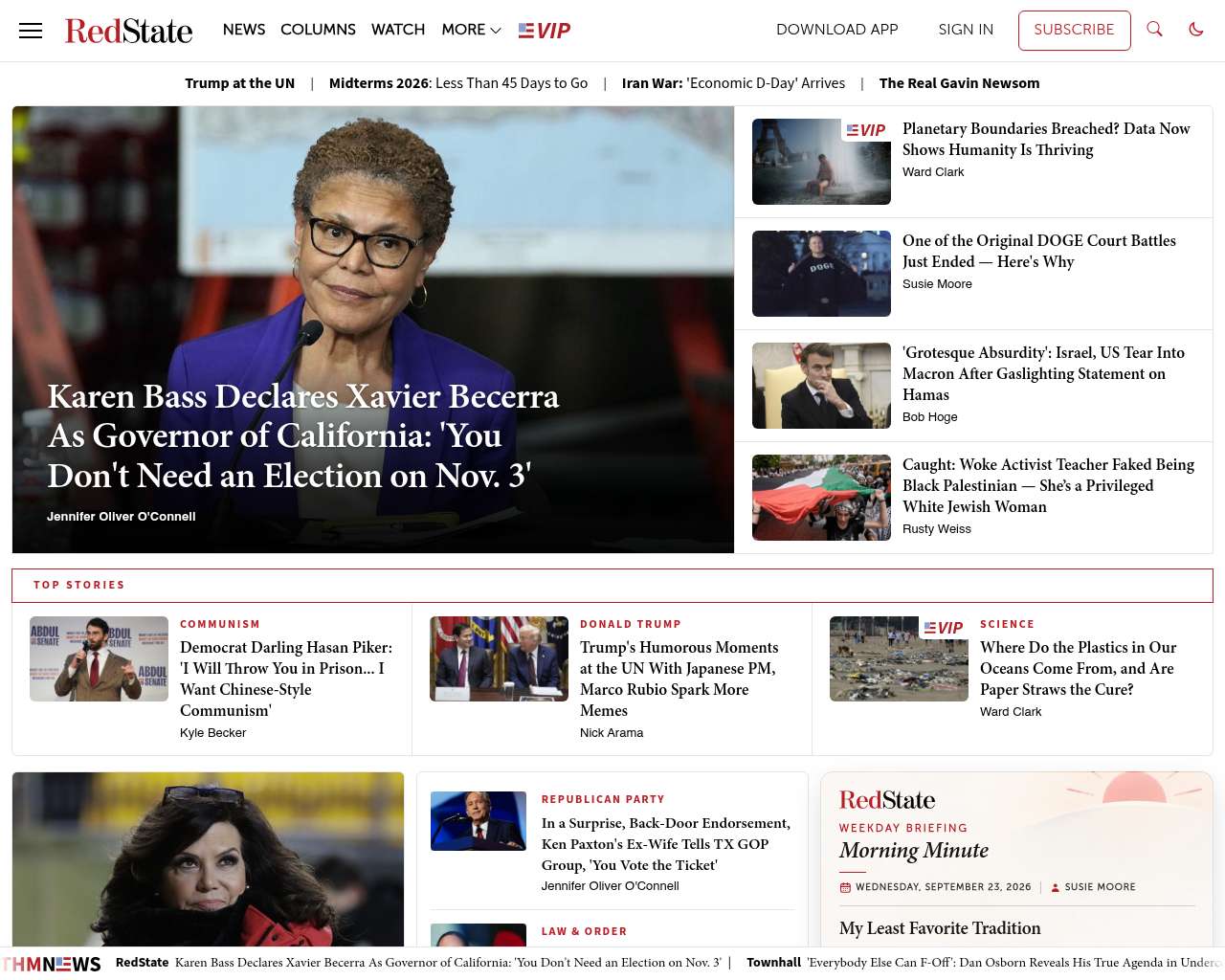Open the Macron thumbnail image
The width and height of the screenshot is (1225, 980).
click(821, 386)
